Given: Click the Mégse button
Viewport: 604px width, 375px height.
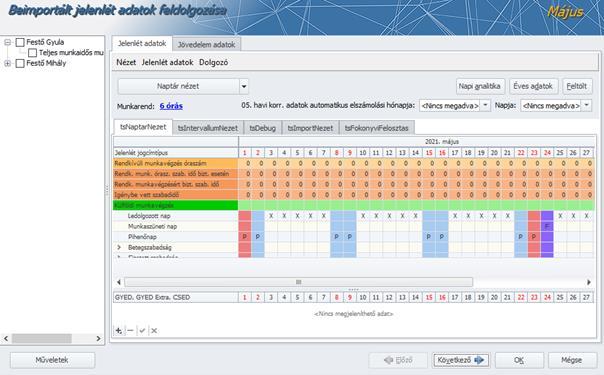Looking at the screenshot, I should pos(572,360).
